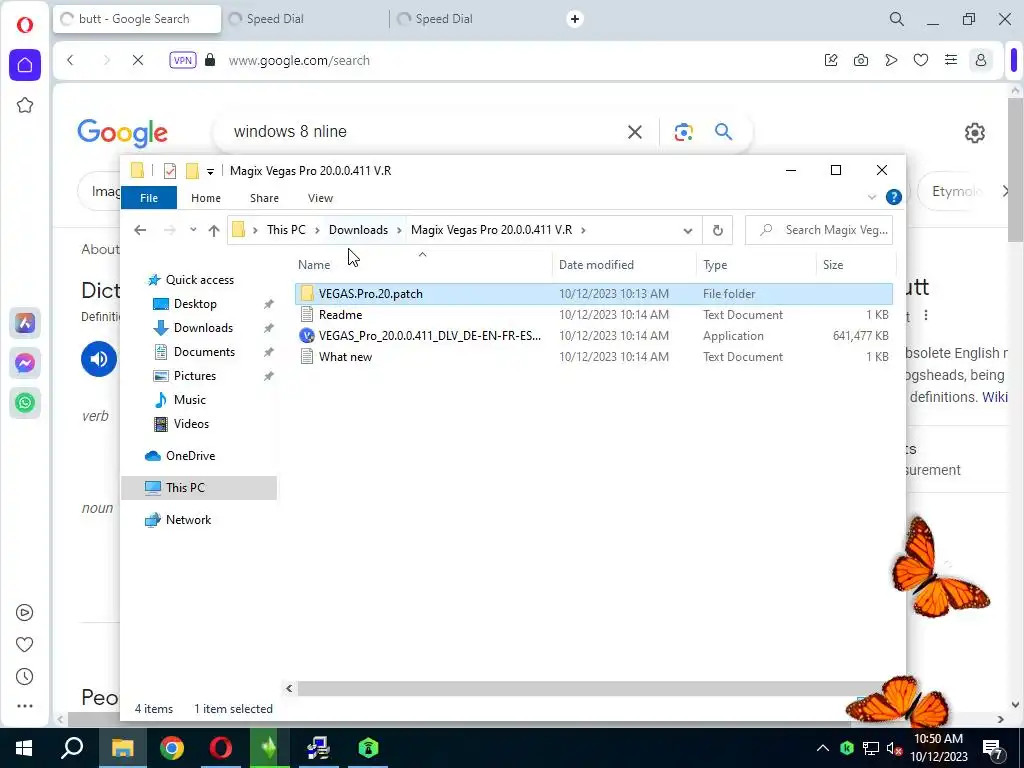Open Explorer quick access toolbar dropdown
Screen dimensions: 1024x768
coord(210,171)
